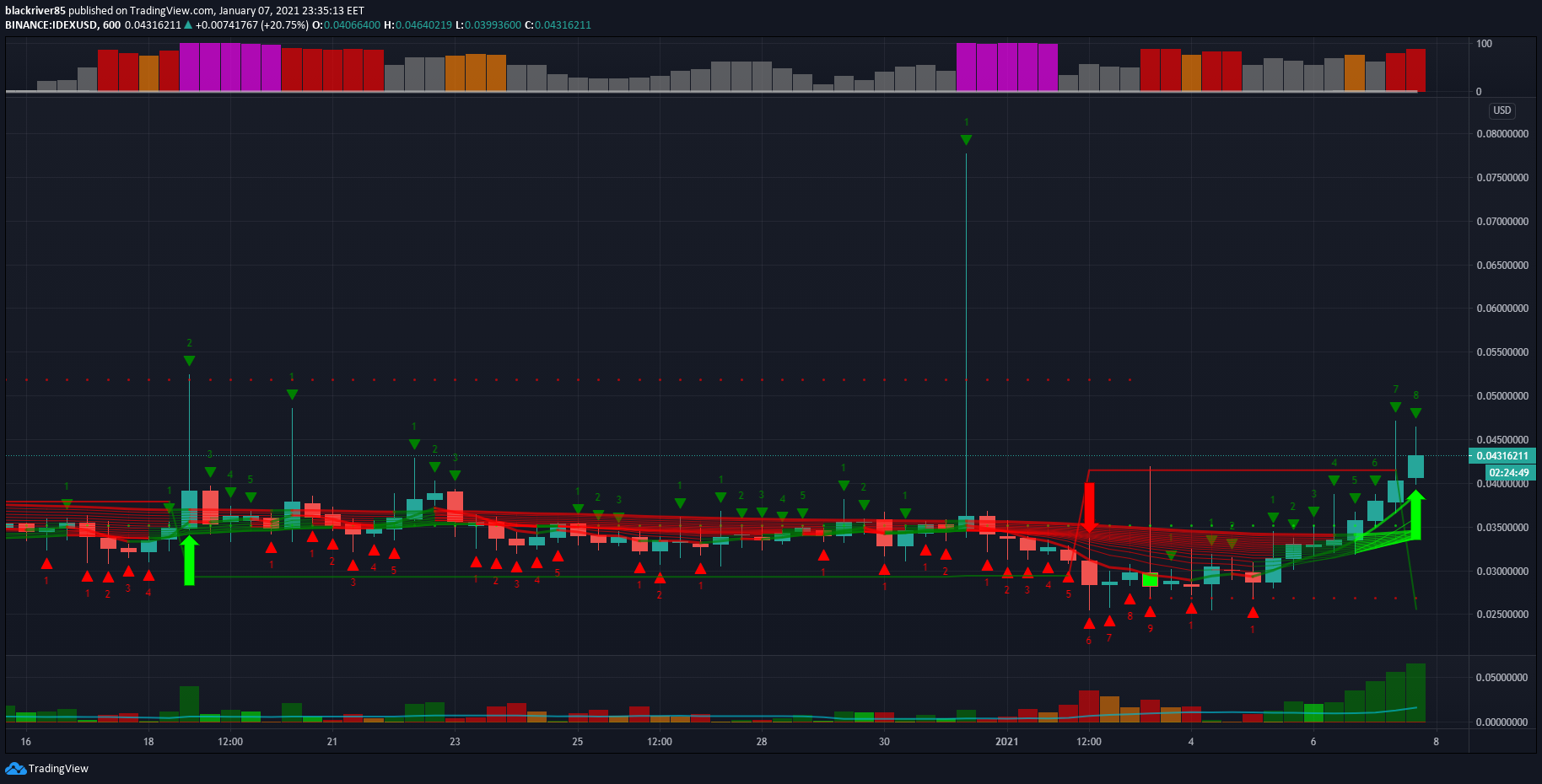The width and height of the screenshot is (1542, 784).
Task: Click the date label 8 on time axis
Action: (1436, 742)
